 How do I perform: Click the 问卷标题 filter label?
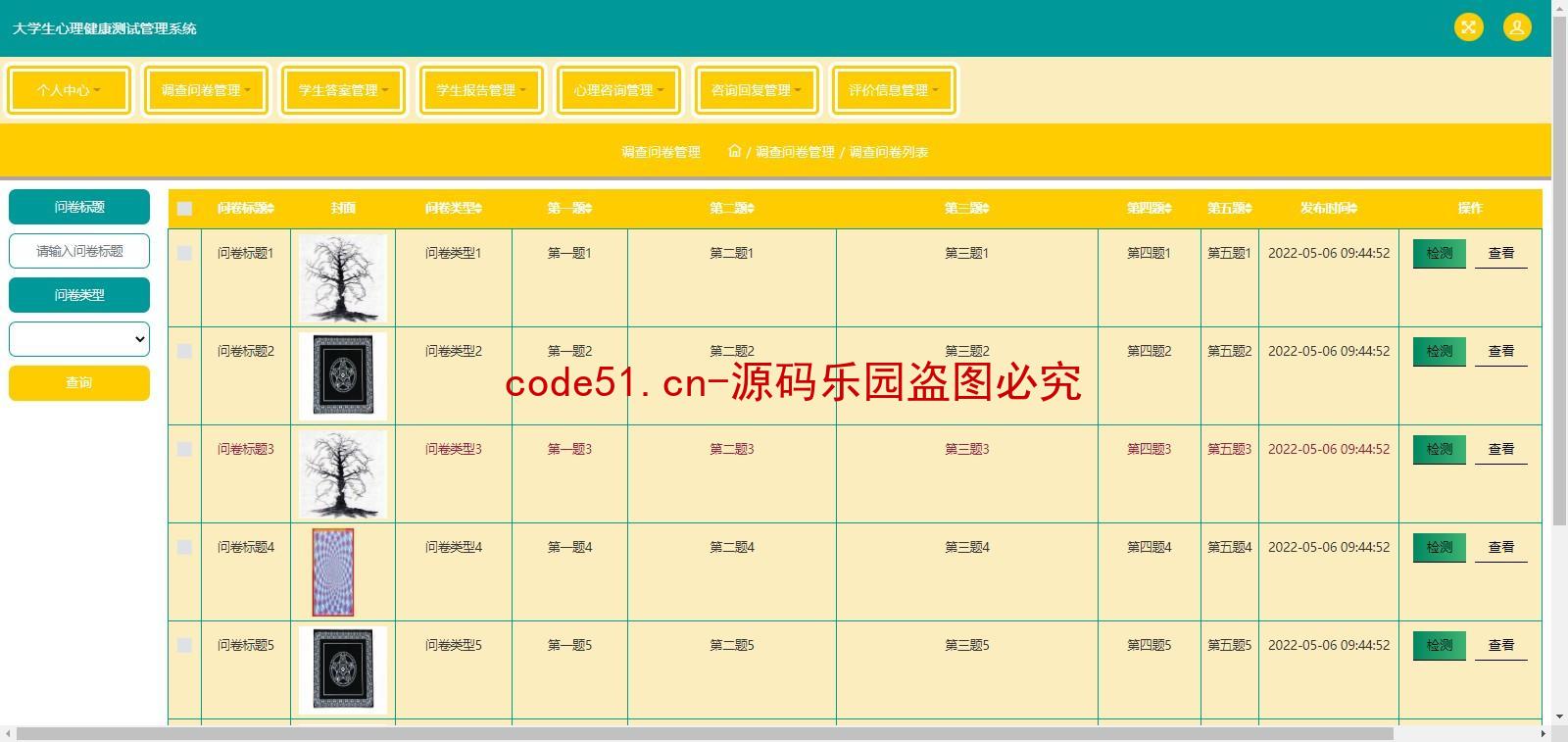click(x=79, y=207)
